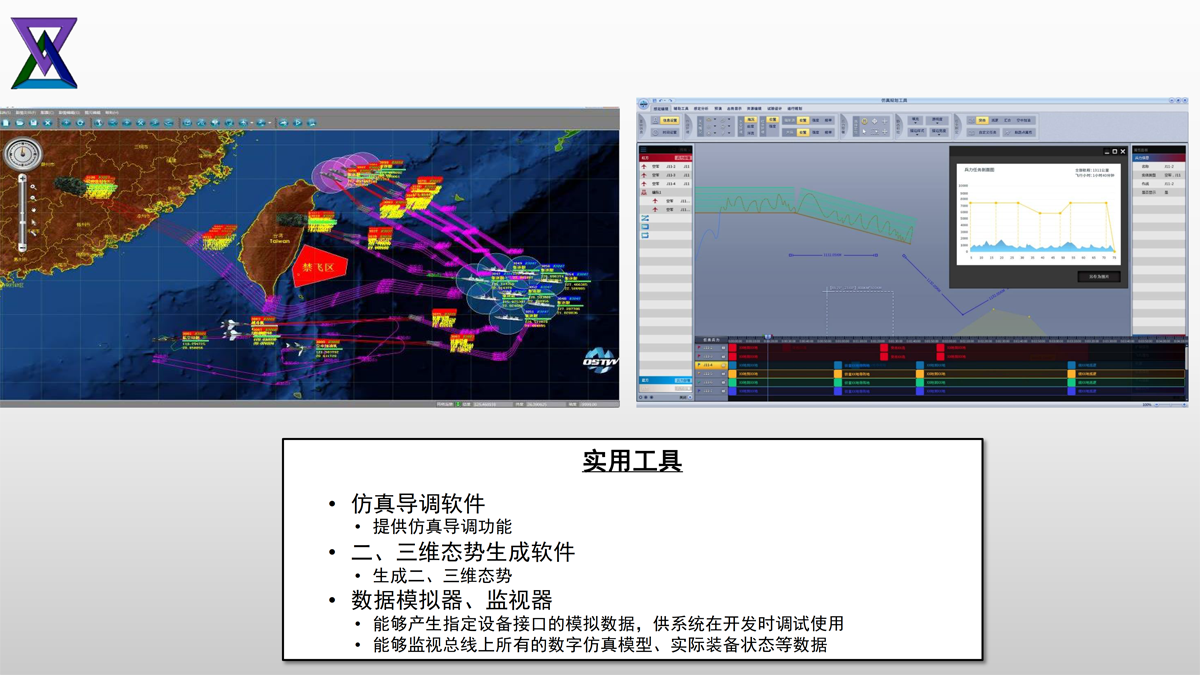
Task: Open the first menu in the map window menubar
Action: (3, 112)
